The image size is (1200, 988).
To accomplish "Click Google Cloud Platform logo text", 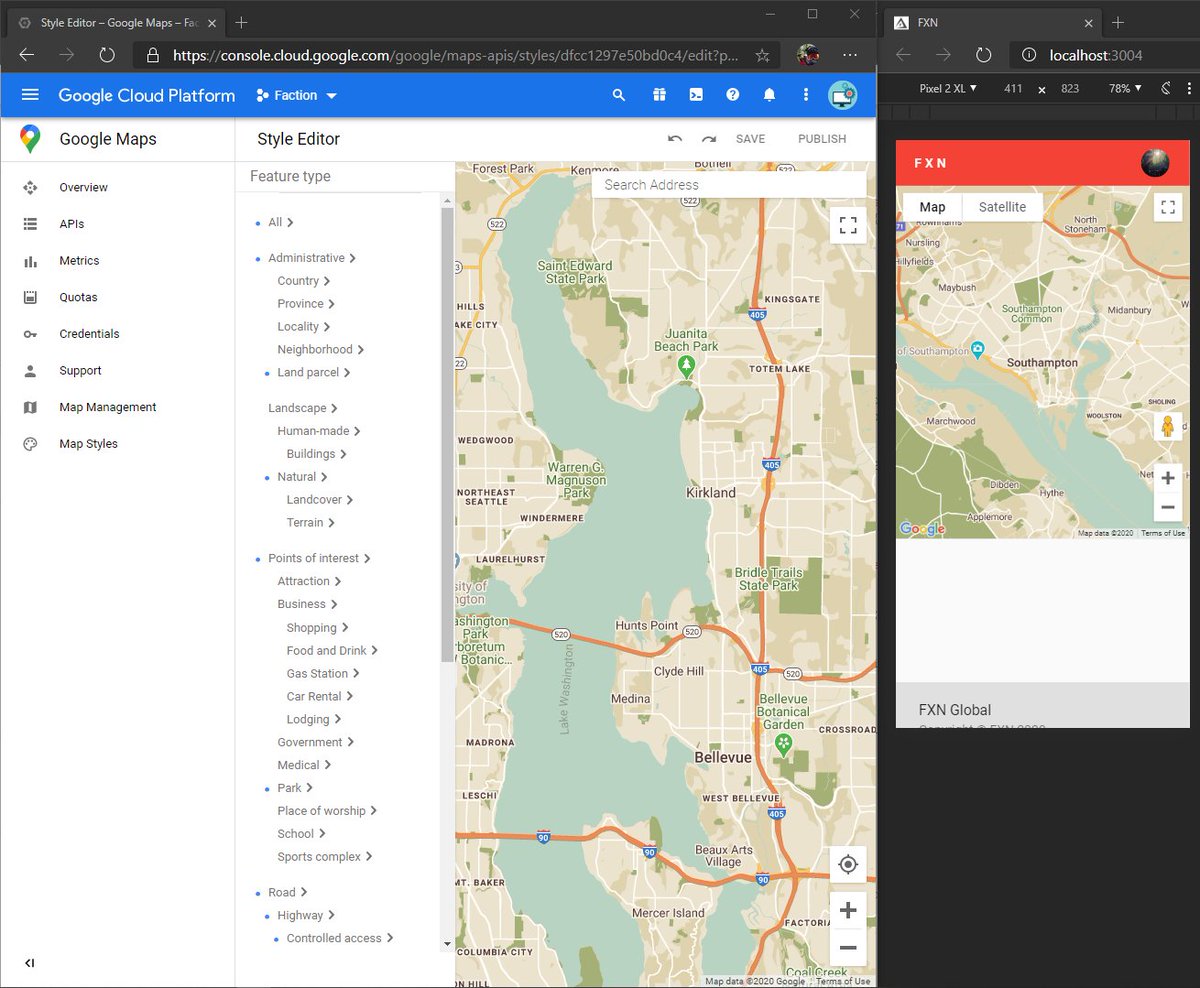I will point(147,95).
